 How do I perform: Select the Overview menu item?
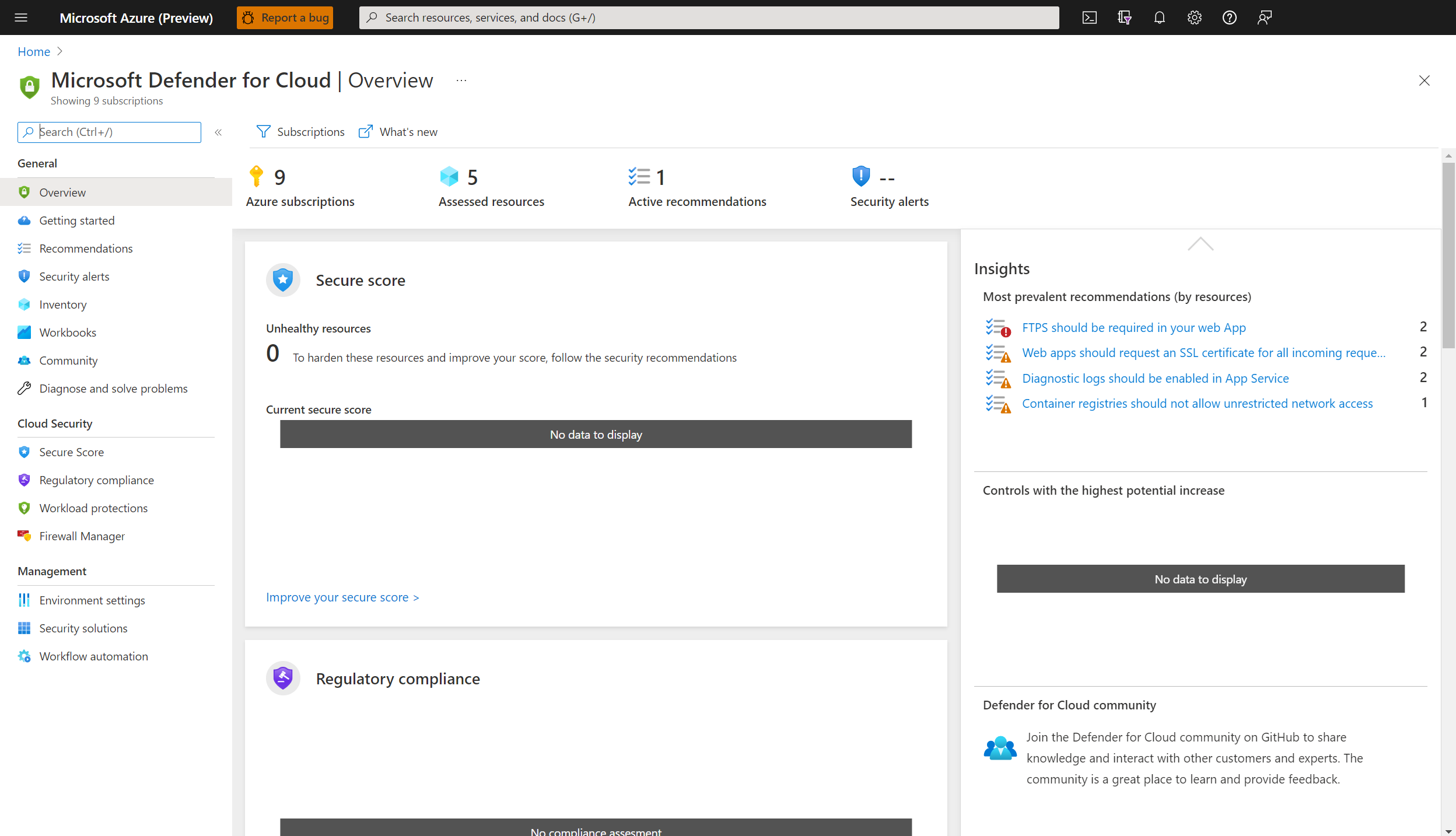click(61, 191)
